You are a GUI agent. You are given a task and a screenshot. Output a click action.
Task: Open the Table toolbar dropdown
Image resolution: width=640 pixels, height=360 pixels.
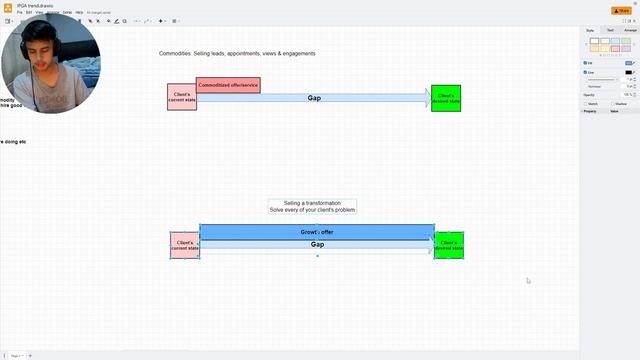click(176, 21)
